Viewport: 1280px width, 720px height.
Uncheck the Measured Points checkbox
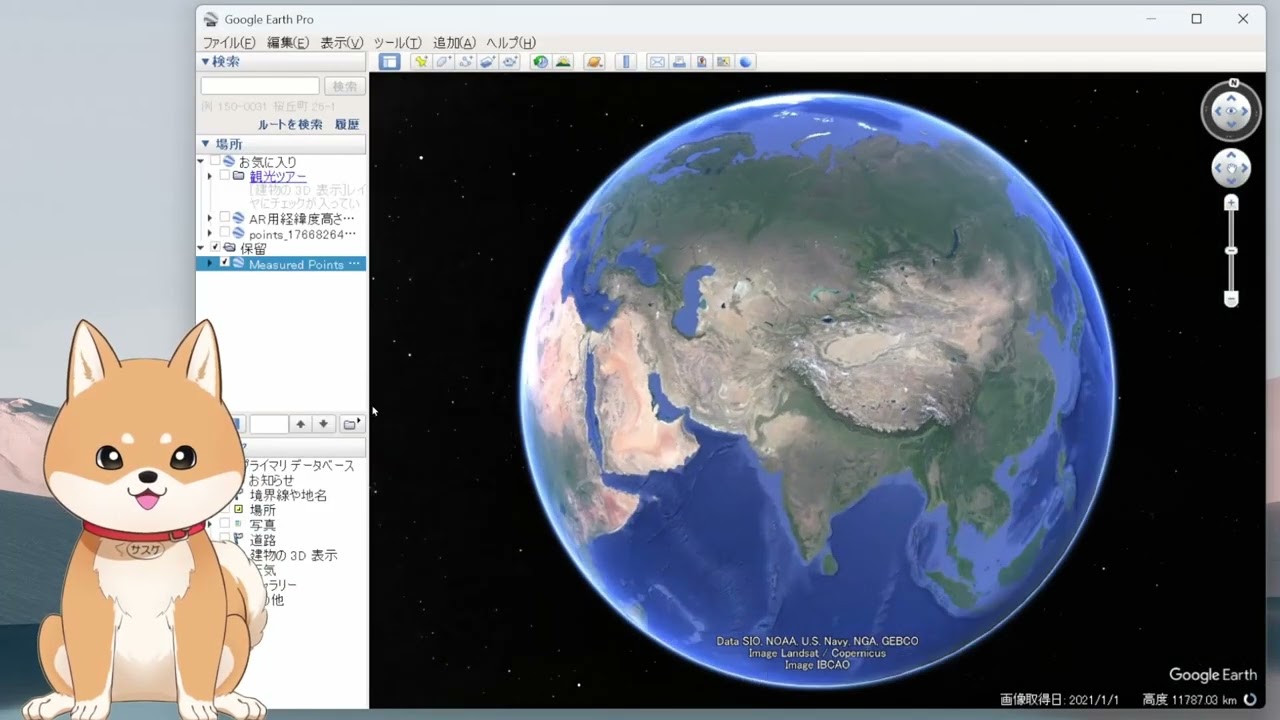pos(225,263)
